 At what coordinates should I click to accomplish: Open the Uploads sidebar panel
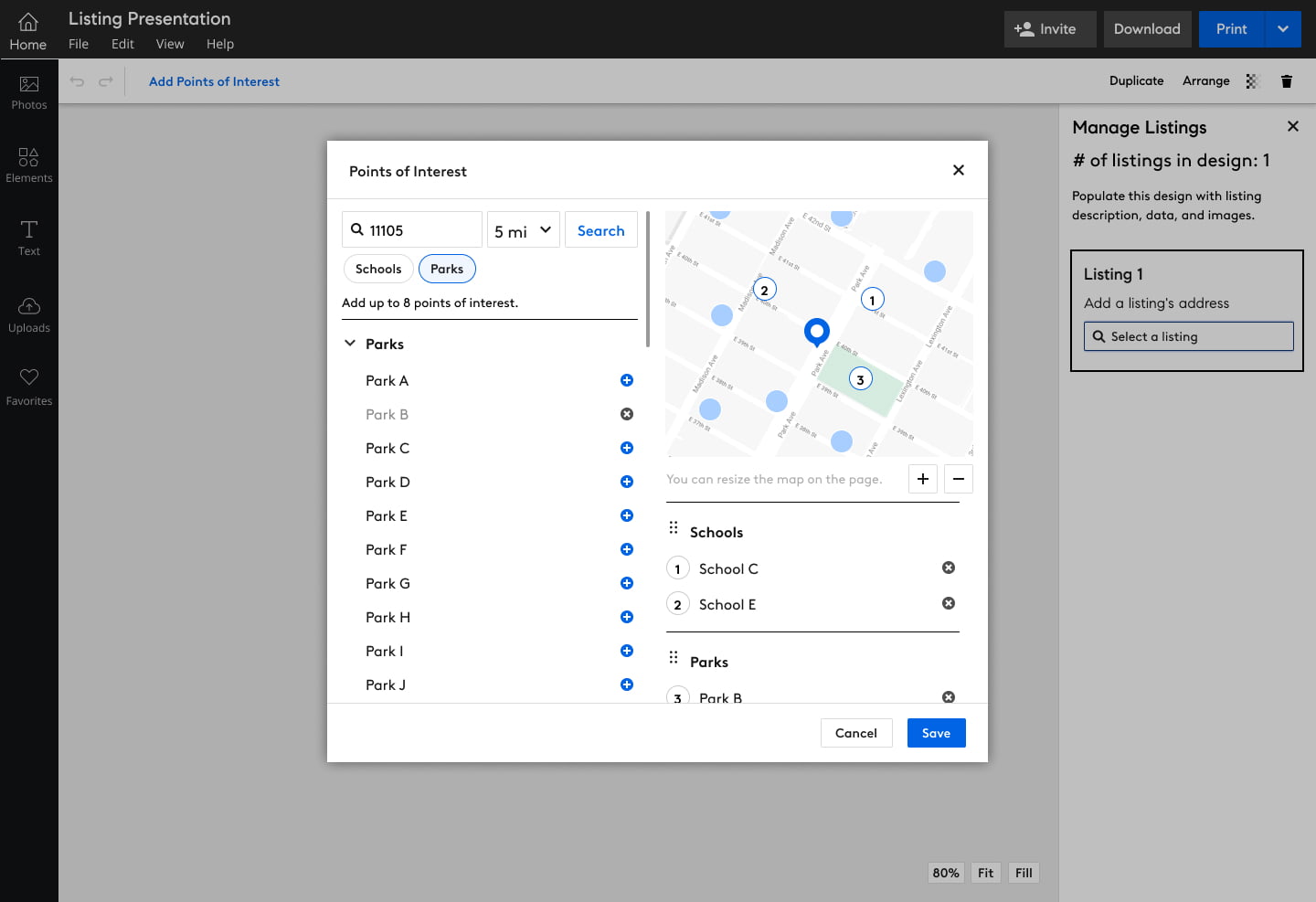29,315
